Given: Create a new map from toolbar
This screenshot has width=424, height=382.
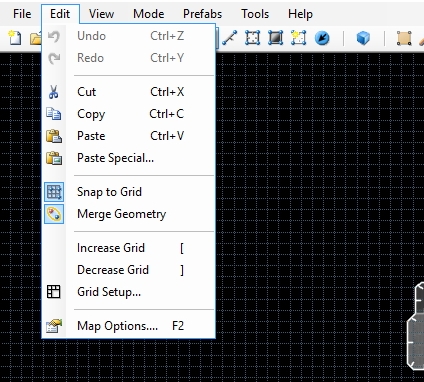Looking at the screenshot, I should tap(14, 38).
